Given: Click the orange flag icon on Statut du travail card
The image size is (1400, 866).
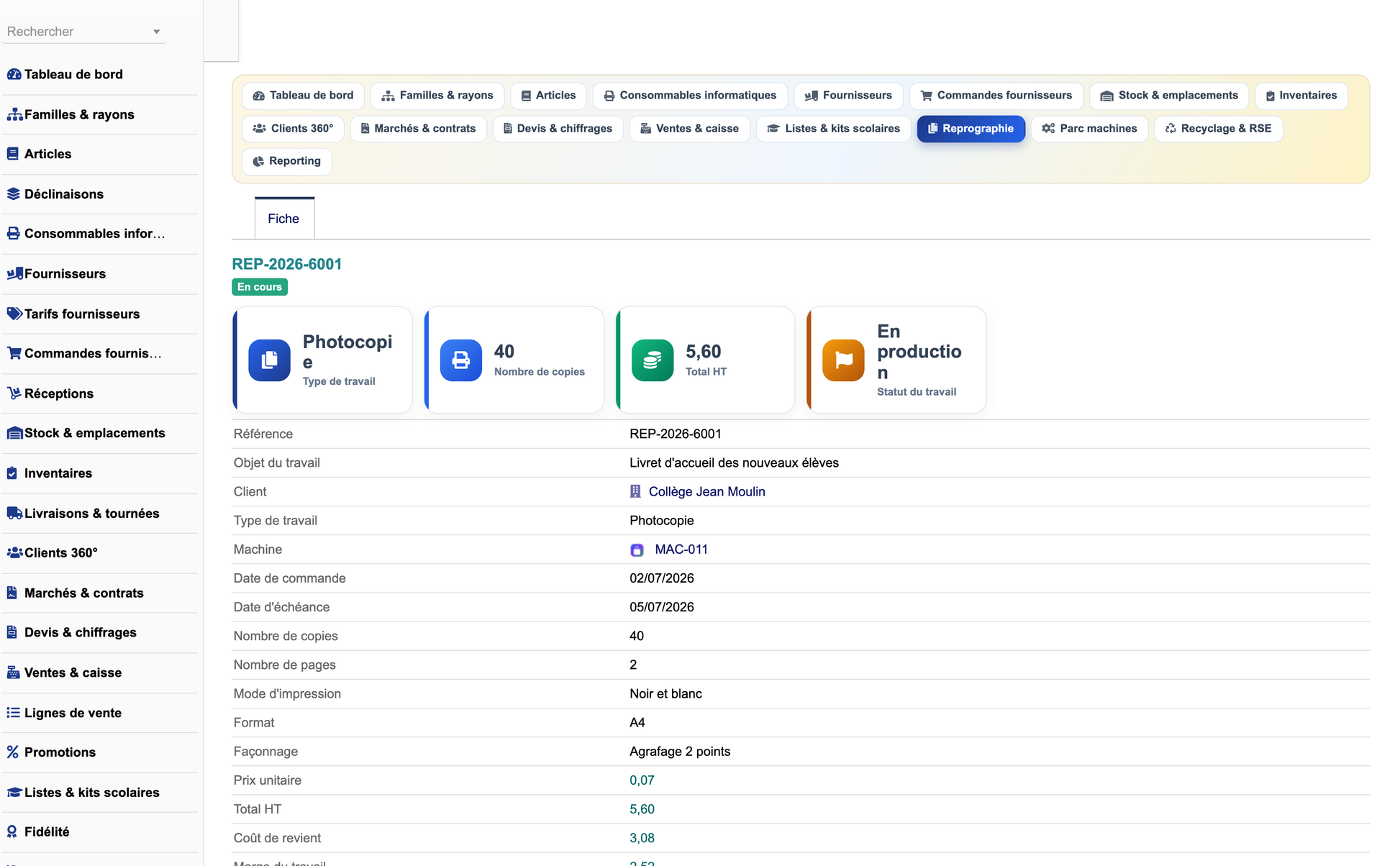Looking at the screenshot, I should tap(843, 360).
